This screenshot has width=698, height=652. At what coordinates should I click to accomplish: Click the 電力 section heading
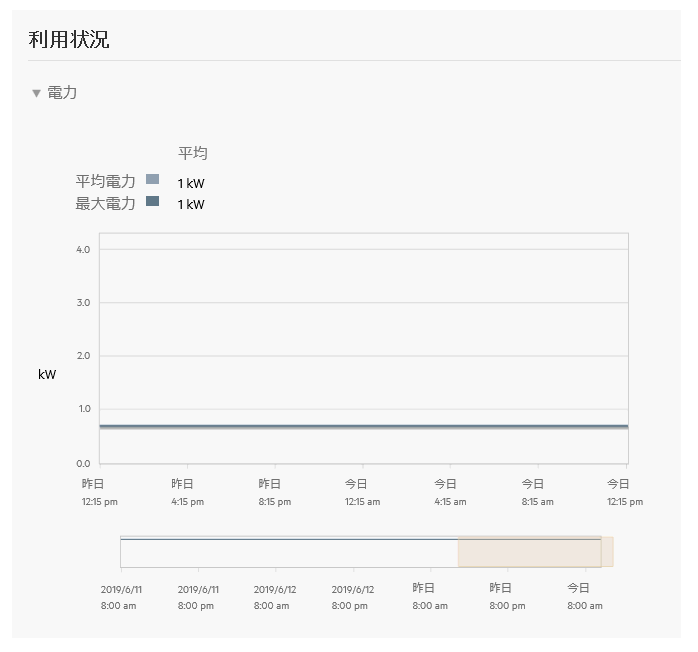(62, 93)
